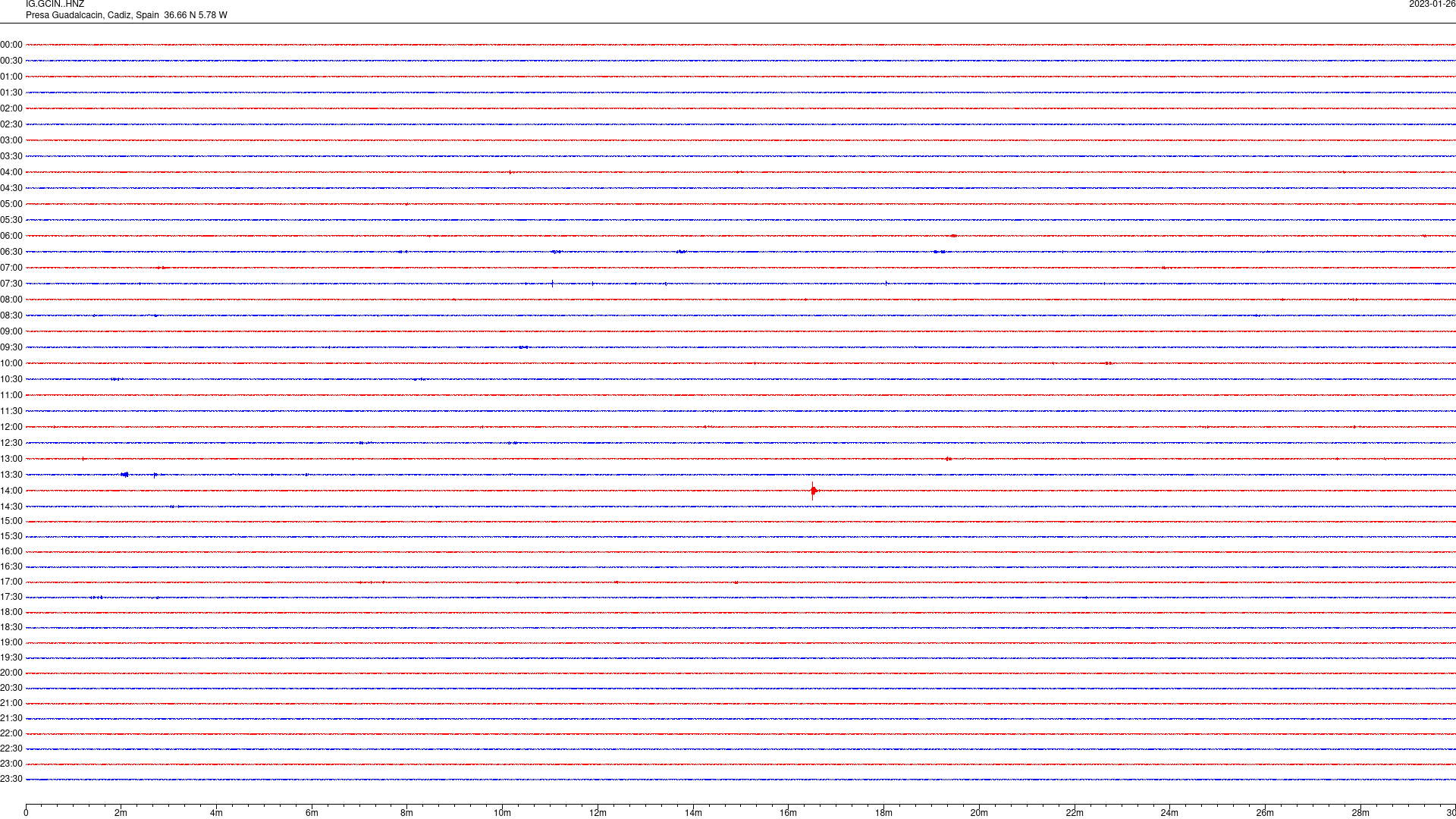The image size is (1456, 819).
Task: Pick the 02:00 trace label
Action: [11, 108]
